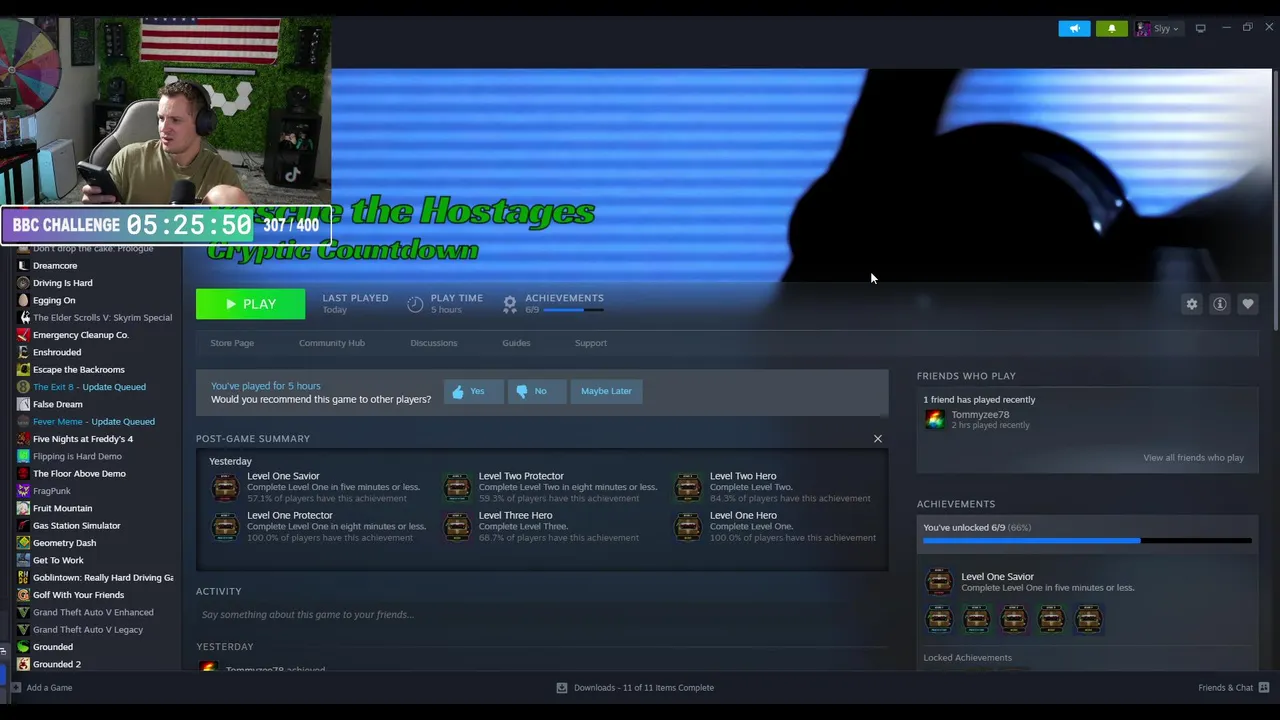The width and height of the screenshot is (1280, 720).
Task: Select last unlocked achievement thumbnail in row
Action: click(1088, 619)
